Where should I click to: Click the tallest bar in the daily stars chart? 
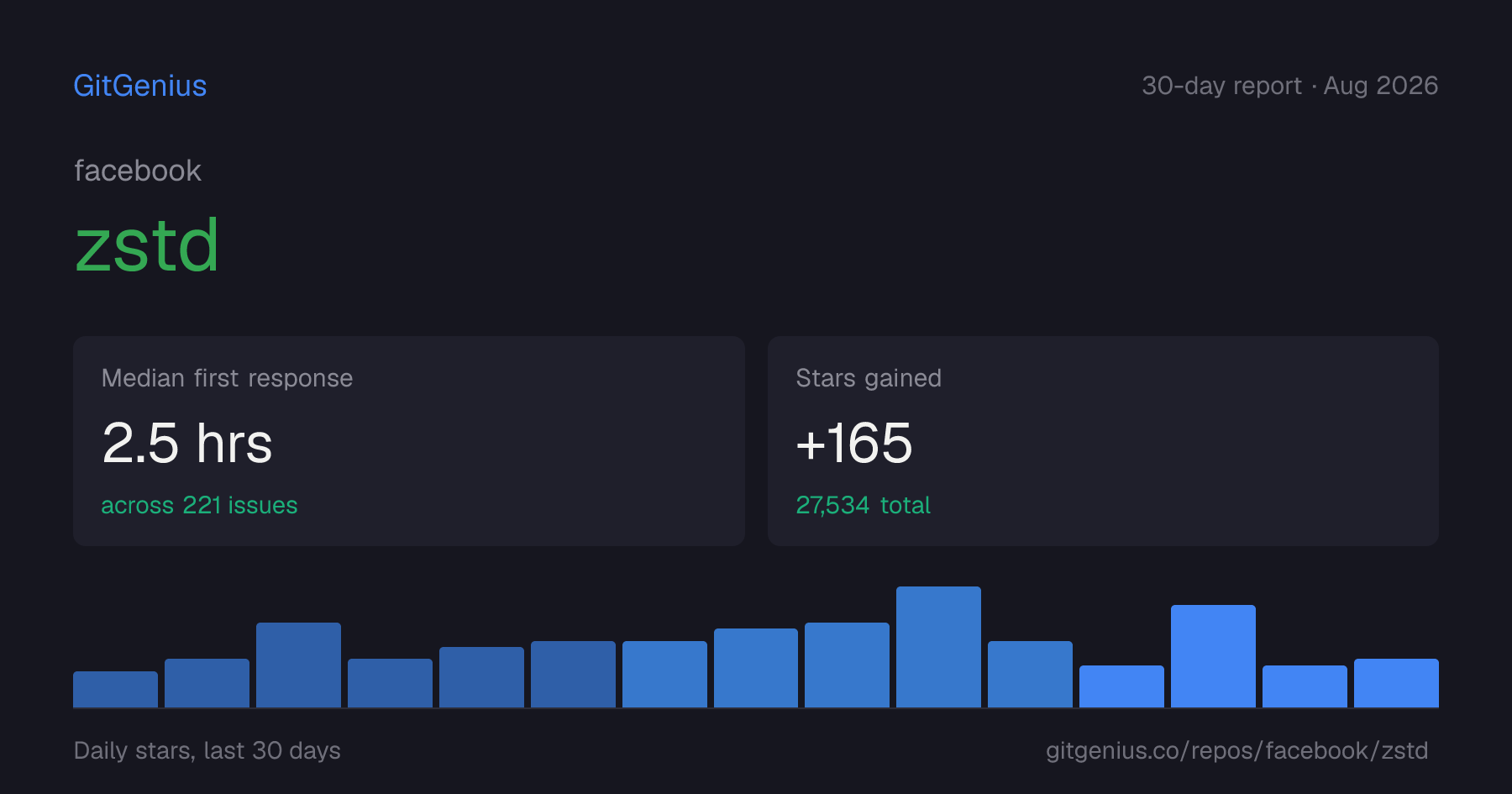(938, 647)
